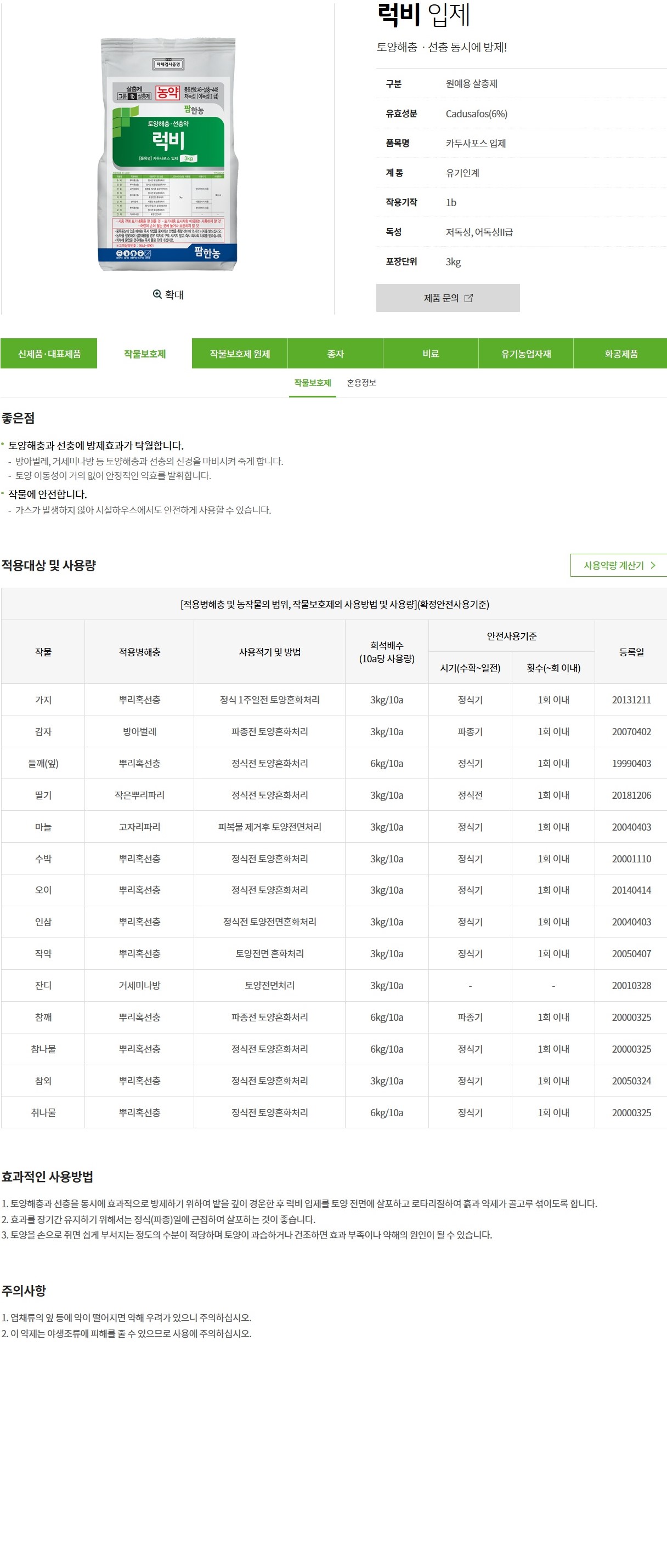This screenshot has width=667, height=1568.
Task: Click the 적용병해충 column header
Action: coord(139,652)
